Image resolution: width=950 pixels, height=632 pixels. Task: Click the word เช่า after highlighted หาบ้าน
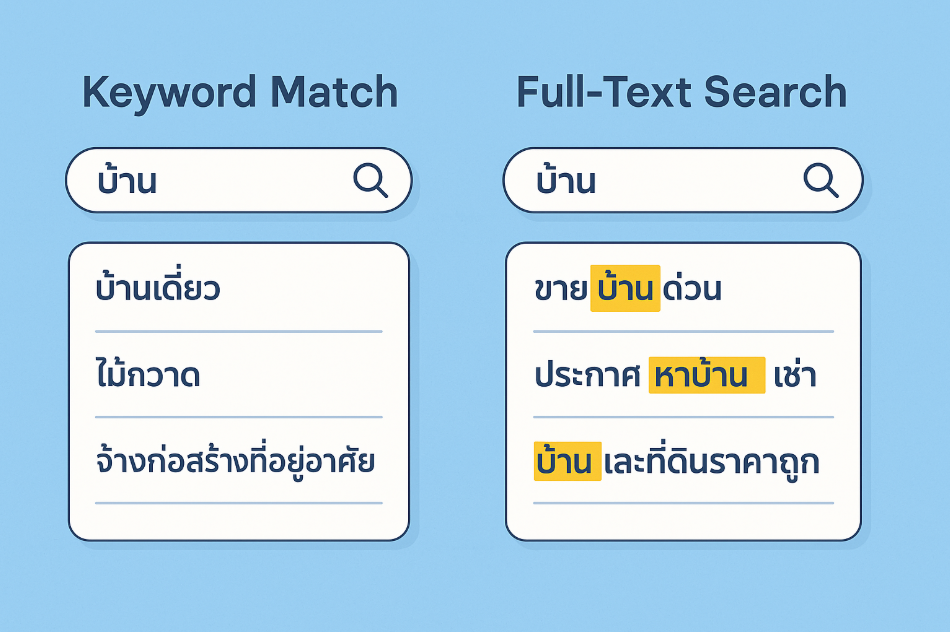[796, 376]
